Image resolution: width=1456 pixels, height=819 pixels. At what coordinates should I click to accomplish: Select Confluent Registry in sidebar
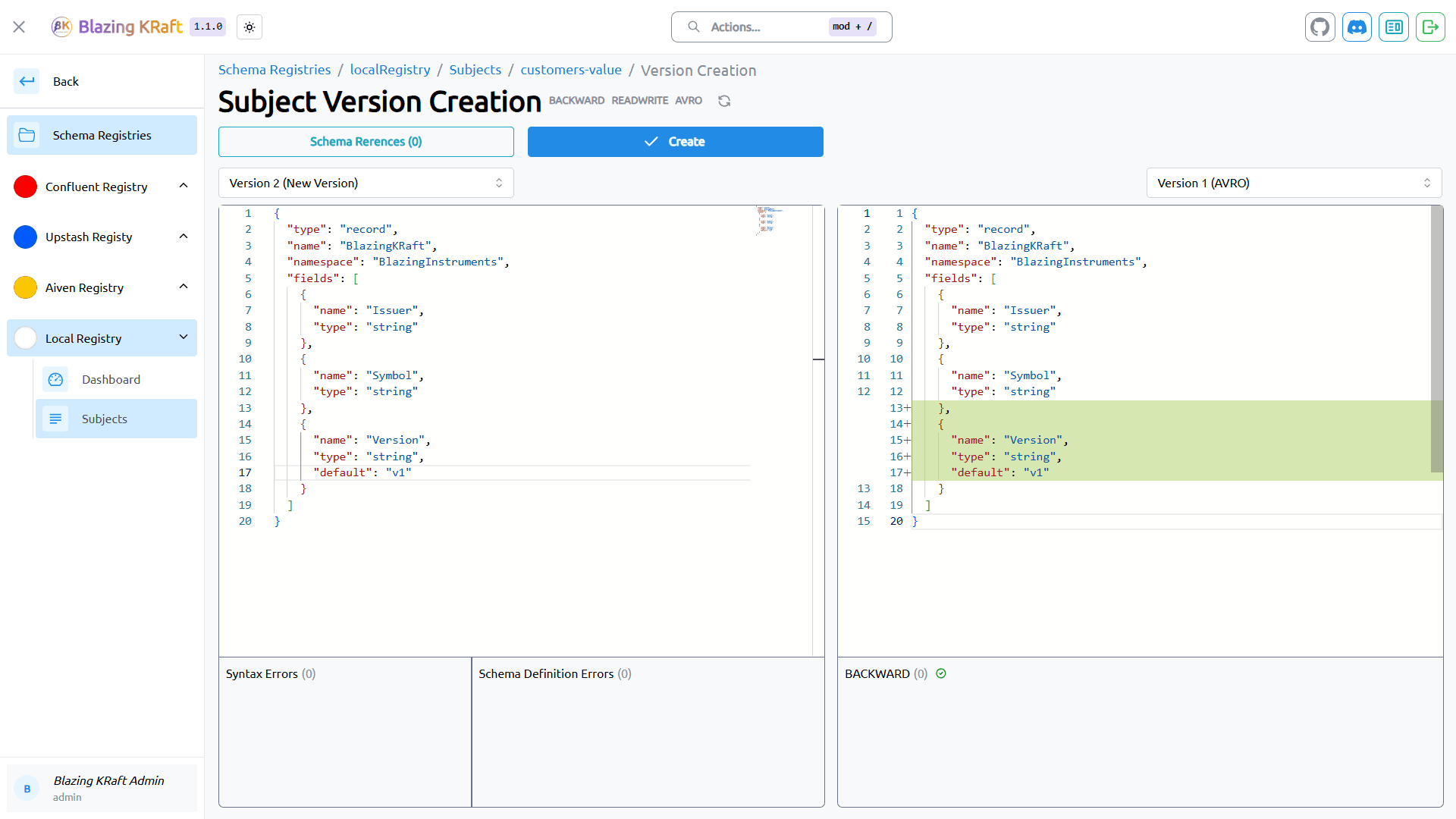tap(102, 187)
